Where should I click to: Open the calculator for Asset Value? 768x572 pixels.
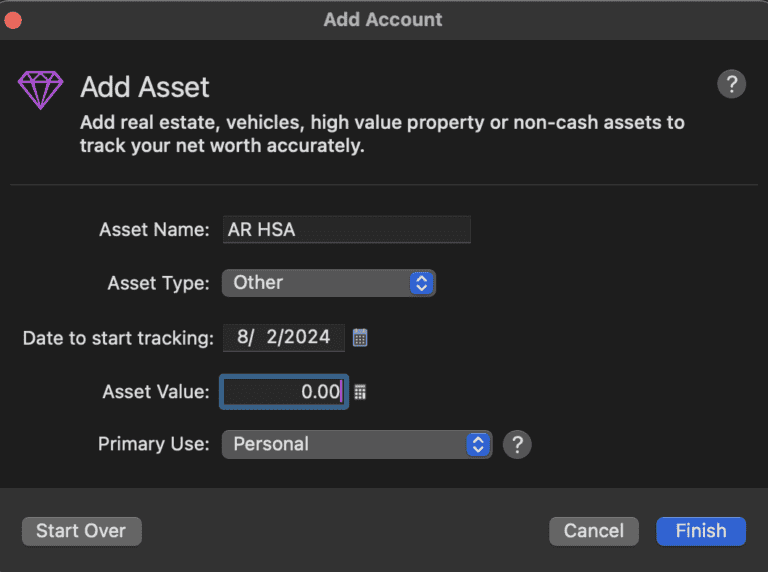click(x=360, y=392)
